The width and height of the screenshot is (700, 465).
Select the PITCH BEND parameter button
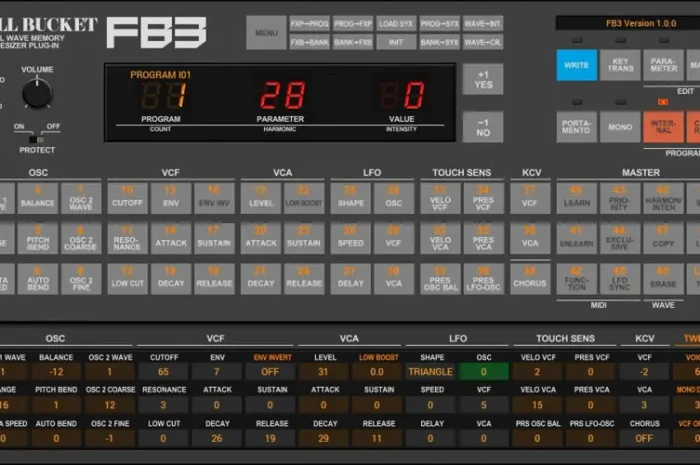tap(38, 238)
